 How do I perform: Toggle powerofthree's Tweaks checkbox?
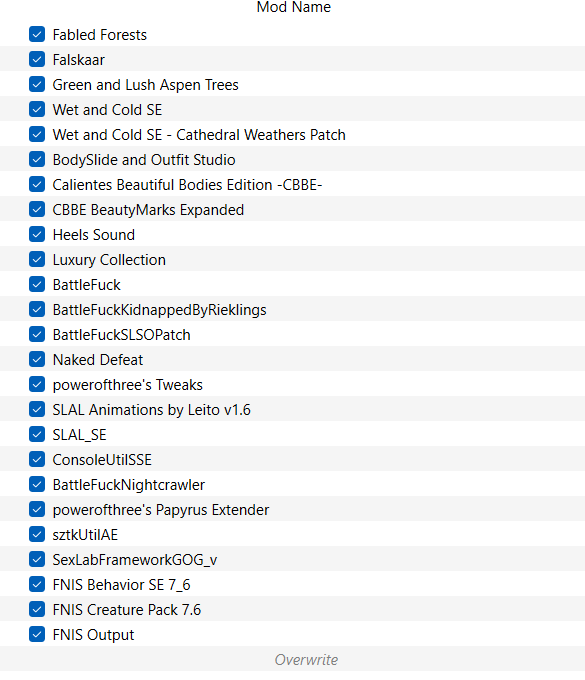click(37, 385)
